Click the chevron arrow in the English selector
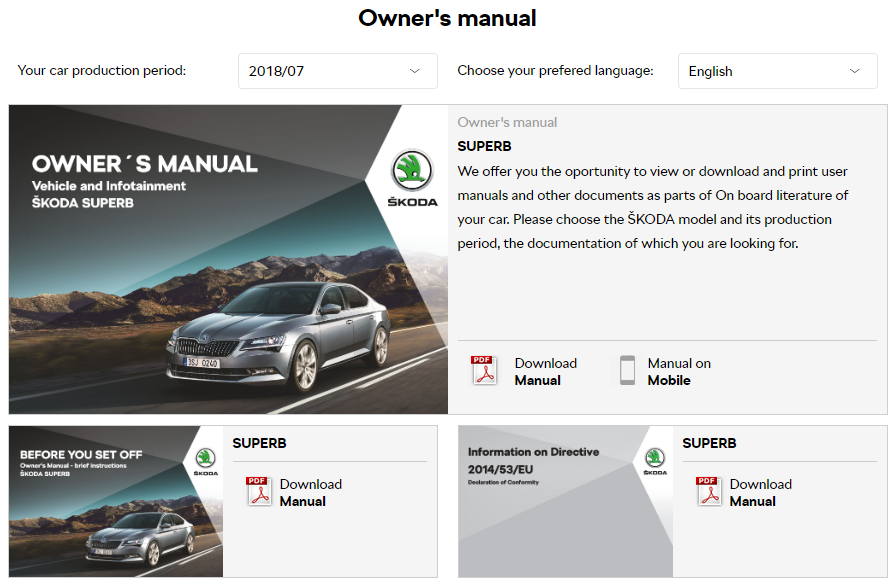Screen dimensions: 896x585 854,71
